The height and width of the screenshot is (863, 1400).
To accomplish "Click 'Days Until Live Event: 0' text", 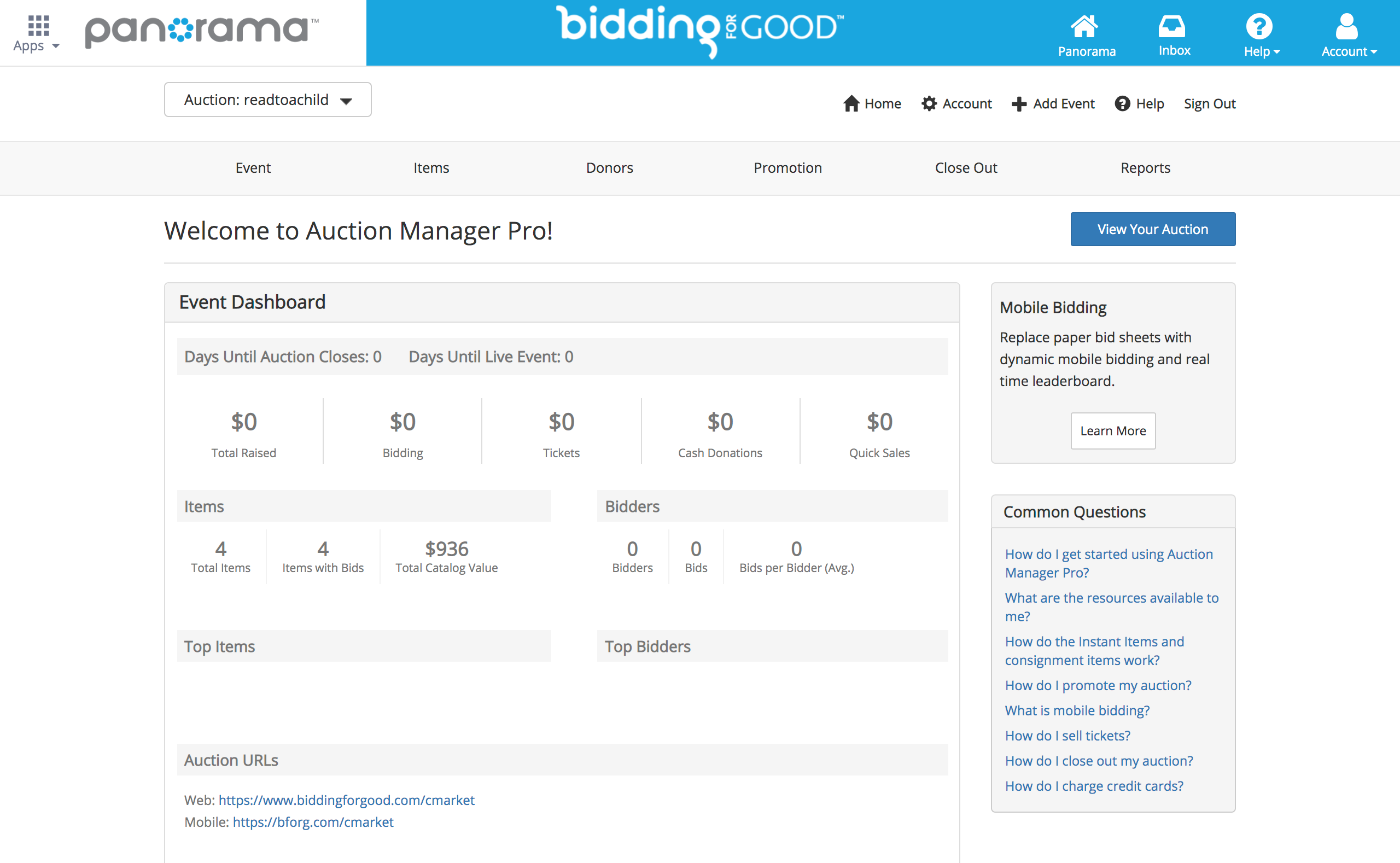I will (491, 356).
